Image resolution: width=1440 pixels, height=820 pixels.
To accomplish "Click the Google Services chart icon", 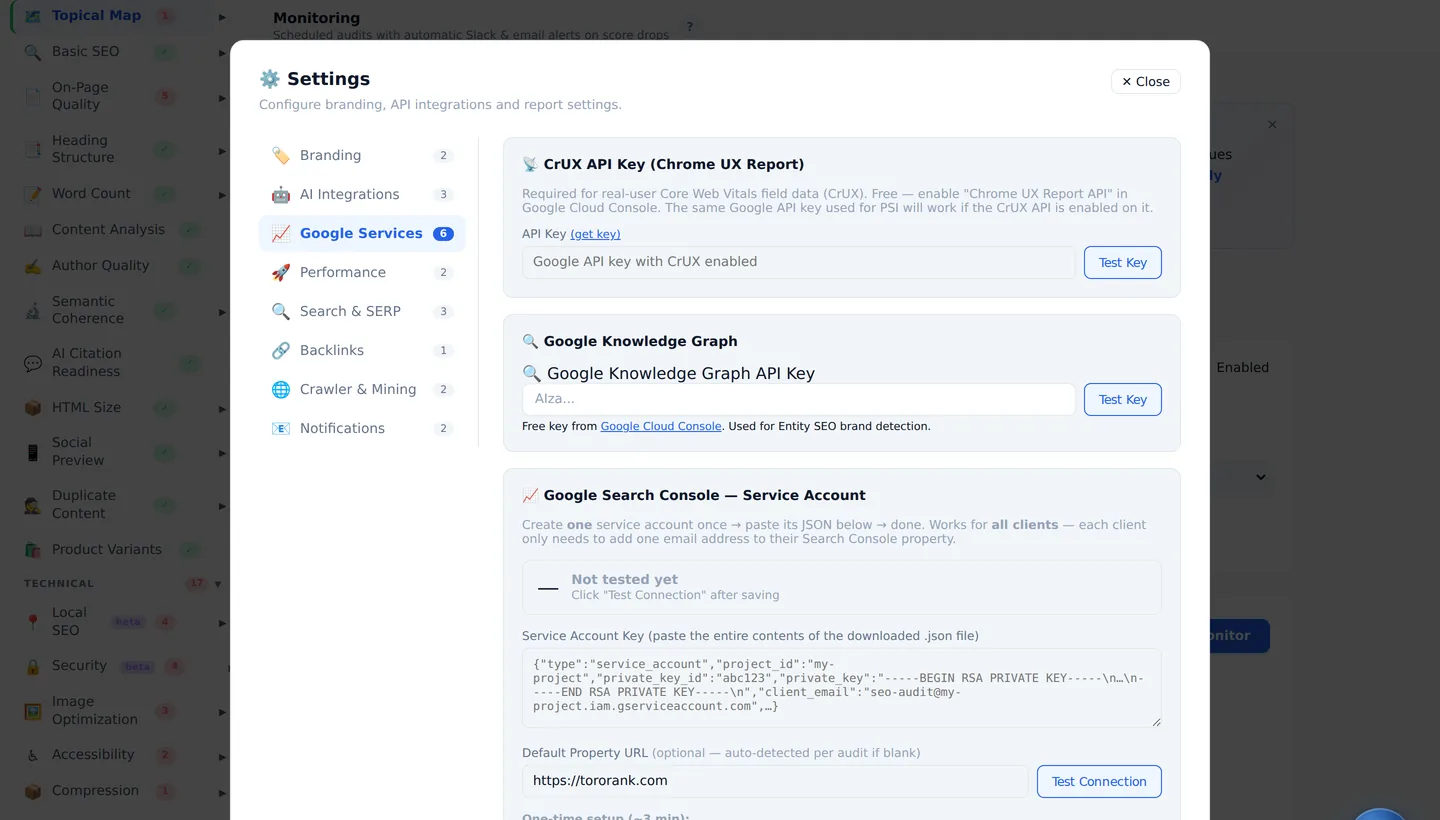I will click(x=281, y=233).
